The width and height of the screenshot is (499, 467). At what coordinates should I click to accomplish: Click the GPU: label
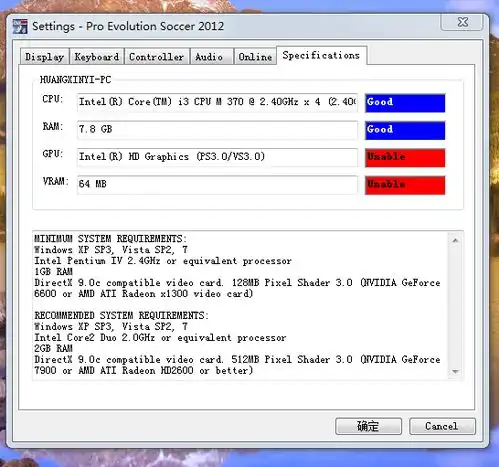53,154
